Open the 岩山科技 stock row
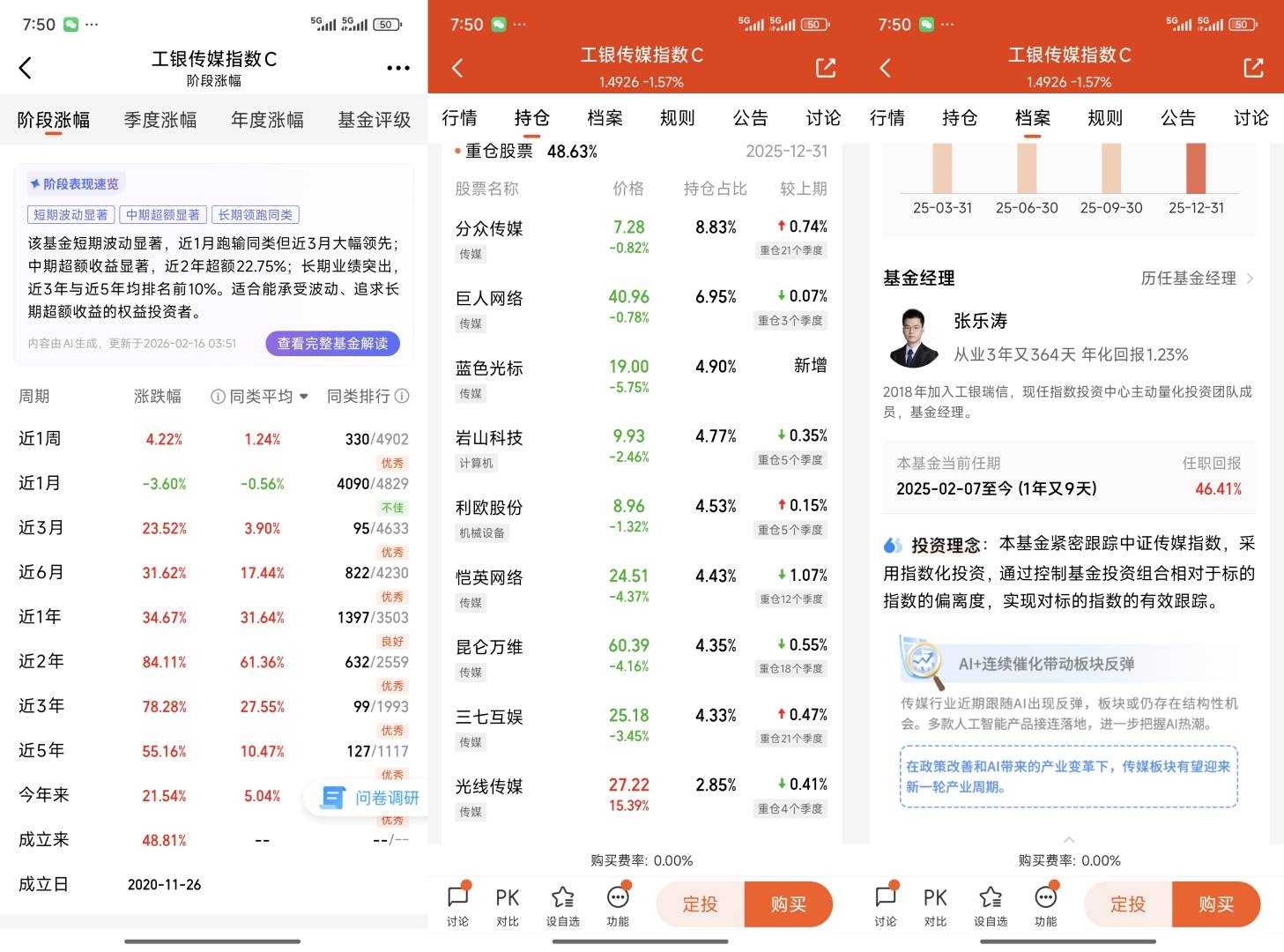The width and height of the screenshot is (1284, 952). 641,448
